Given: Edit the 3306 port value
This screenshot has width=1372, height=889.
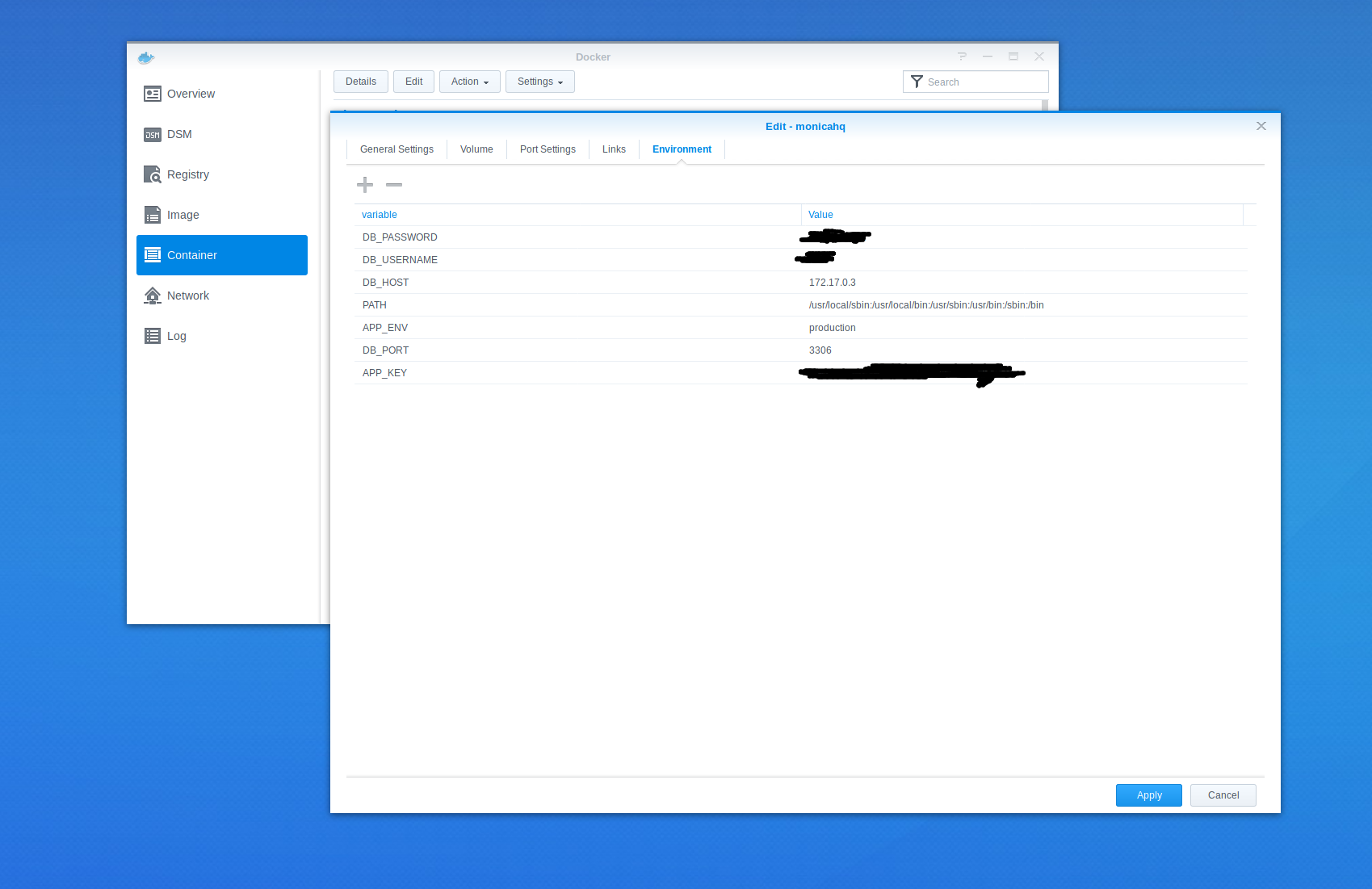Looking at the screenshot, I should tap(820, 350).
